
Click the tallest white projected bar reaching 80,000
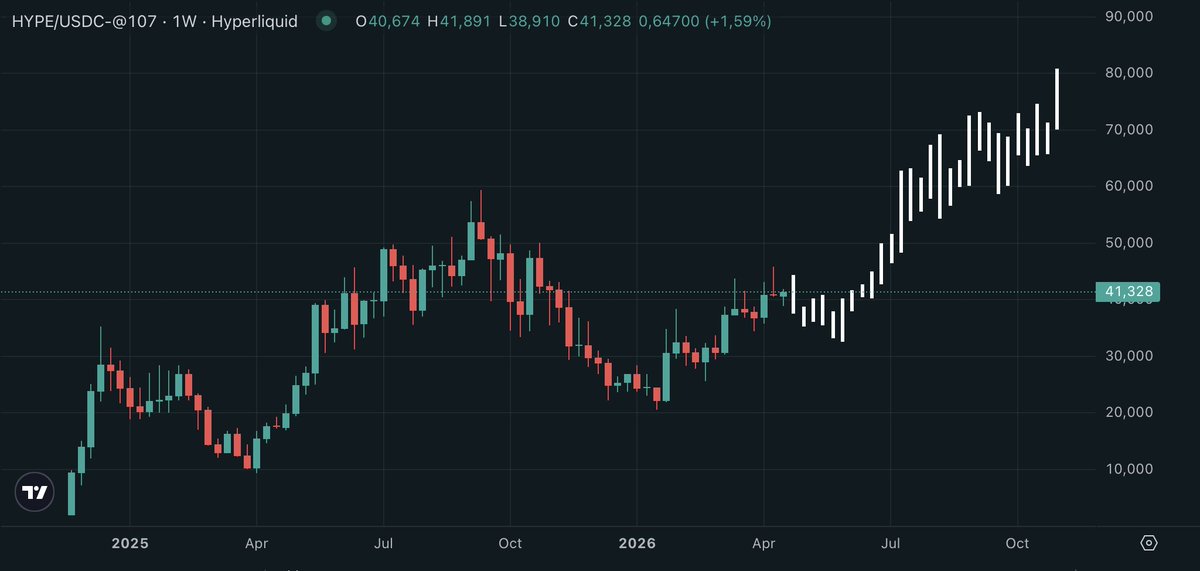coord(1057,99)
